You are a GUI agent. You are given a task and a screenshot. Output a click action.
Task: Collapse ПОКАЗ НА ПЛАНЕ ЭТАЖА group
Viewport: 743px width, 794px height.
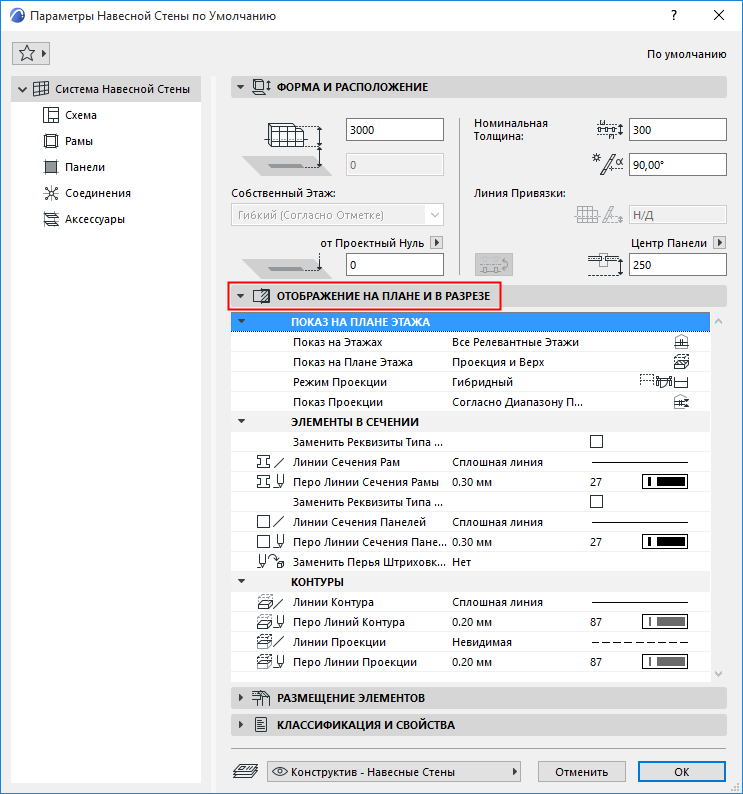242,322
